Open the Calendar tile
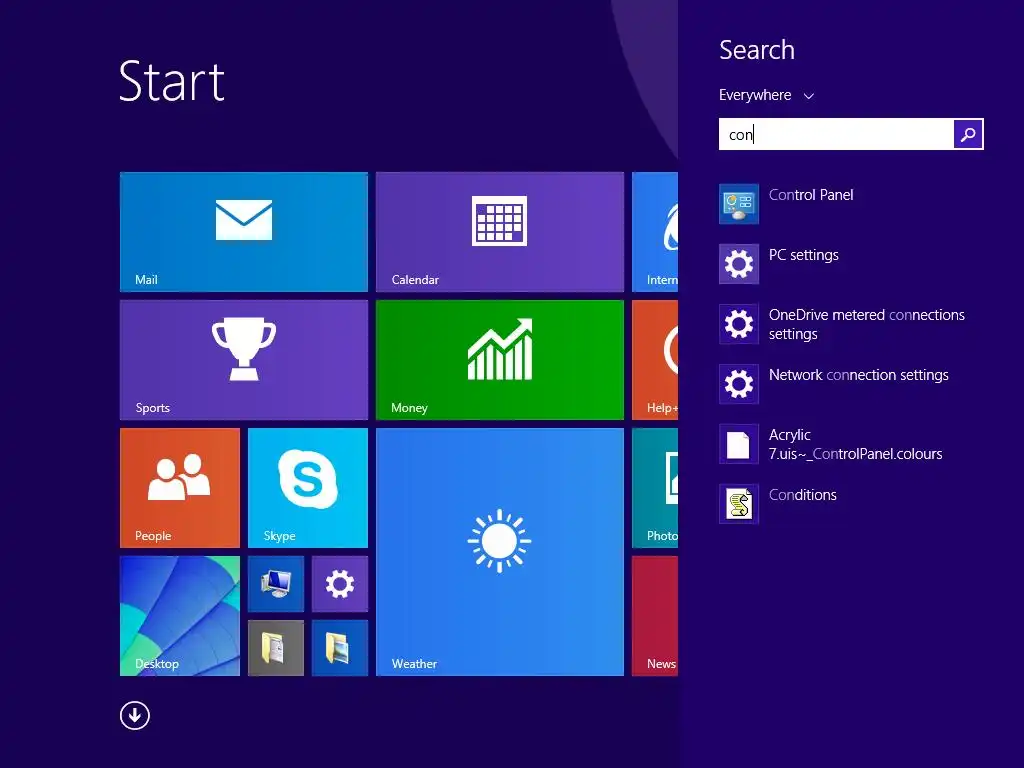The width and height of the screenshot is (1024, 768). [500, 232]
